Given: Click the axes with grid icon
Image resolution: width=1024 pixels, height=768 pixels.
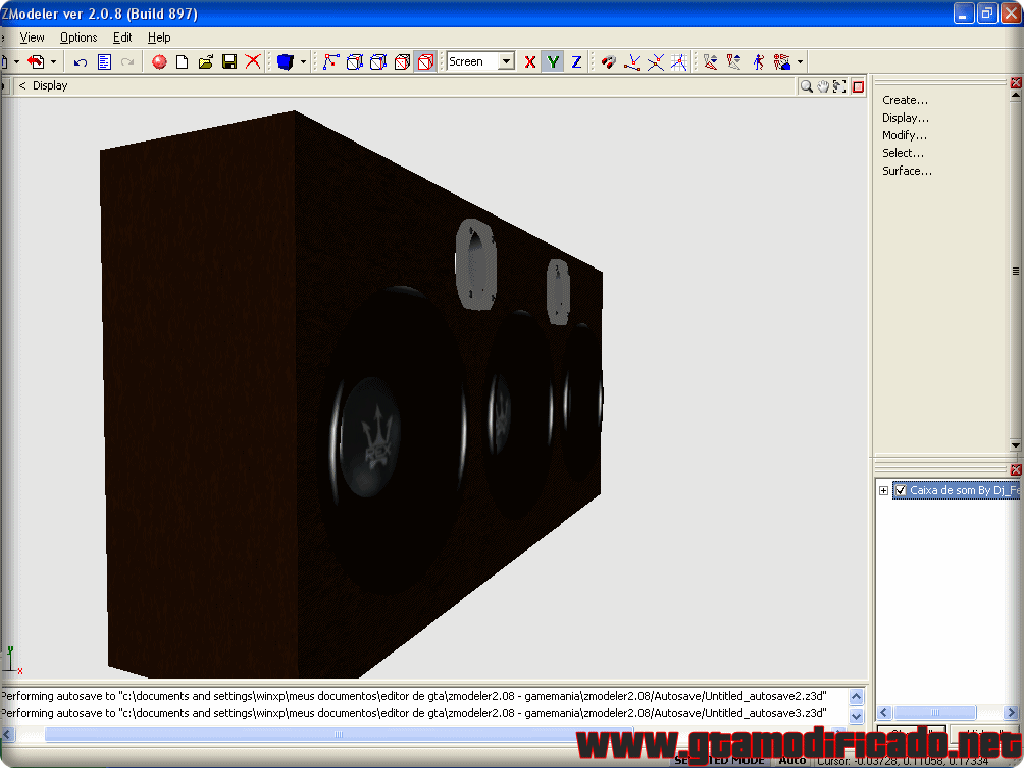Looking at the screenshot, I should tap(679, 62).
